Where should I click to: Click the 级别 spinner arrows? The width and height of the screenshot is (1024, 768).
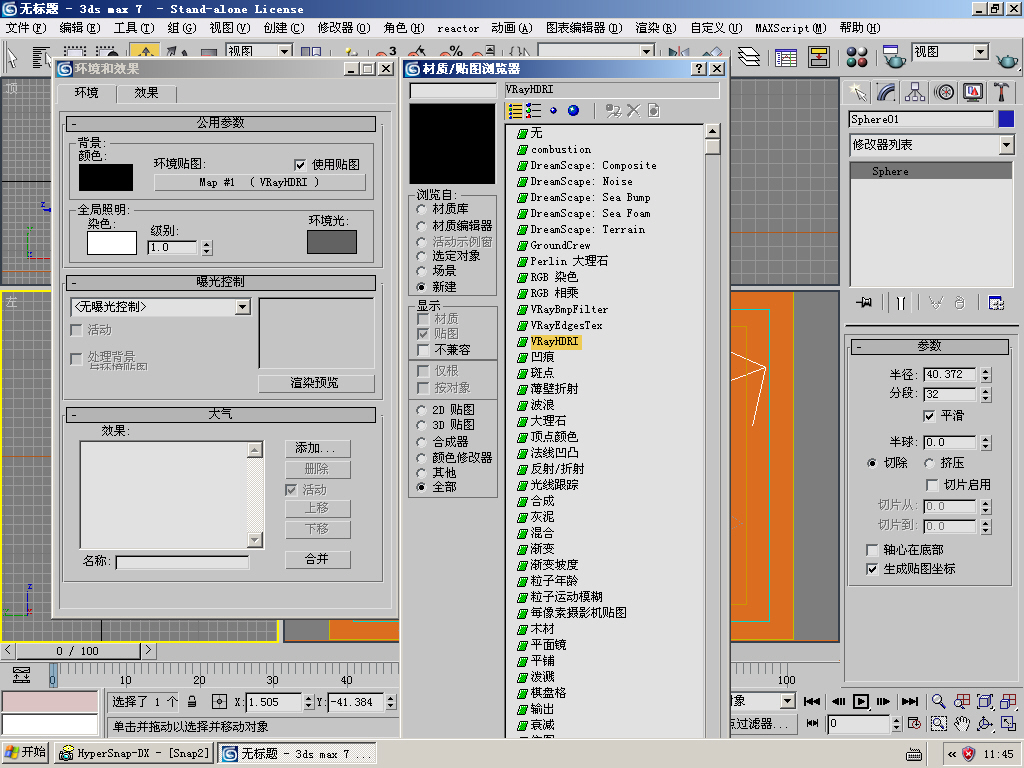207,248
